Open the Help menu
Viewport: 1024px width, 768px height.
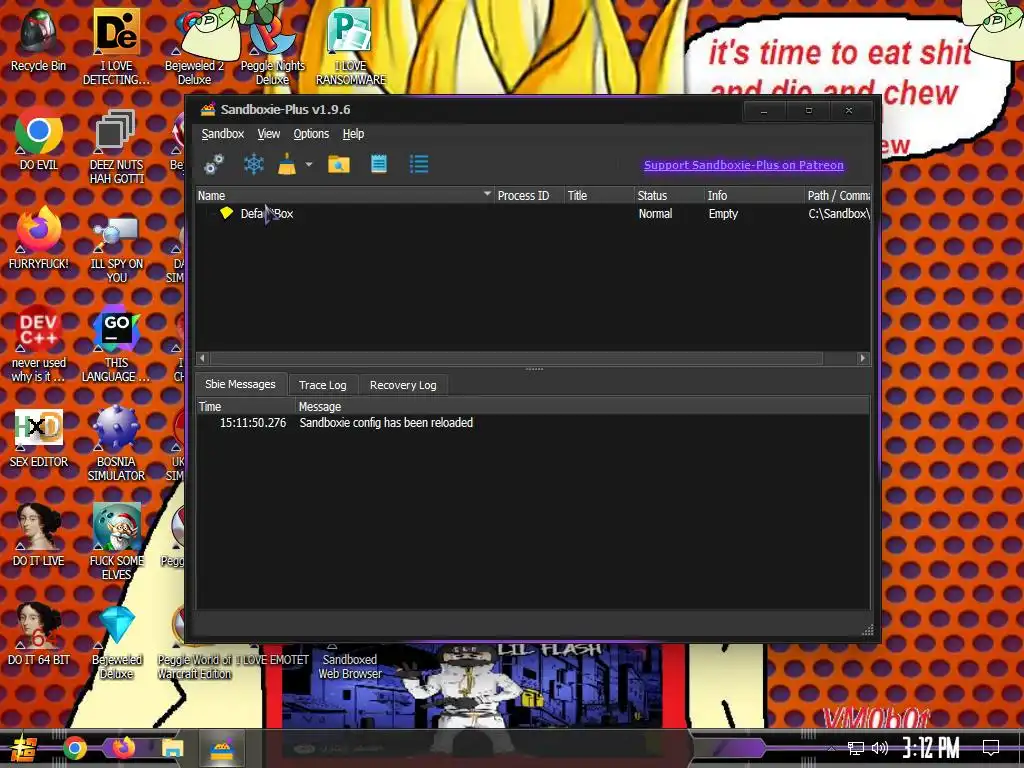point(353,134)
